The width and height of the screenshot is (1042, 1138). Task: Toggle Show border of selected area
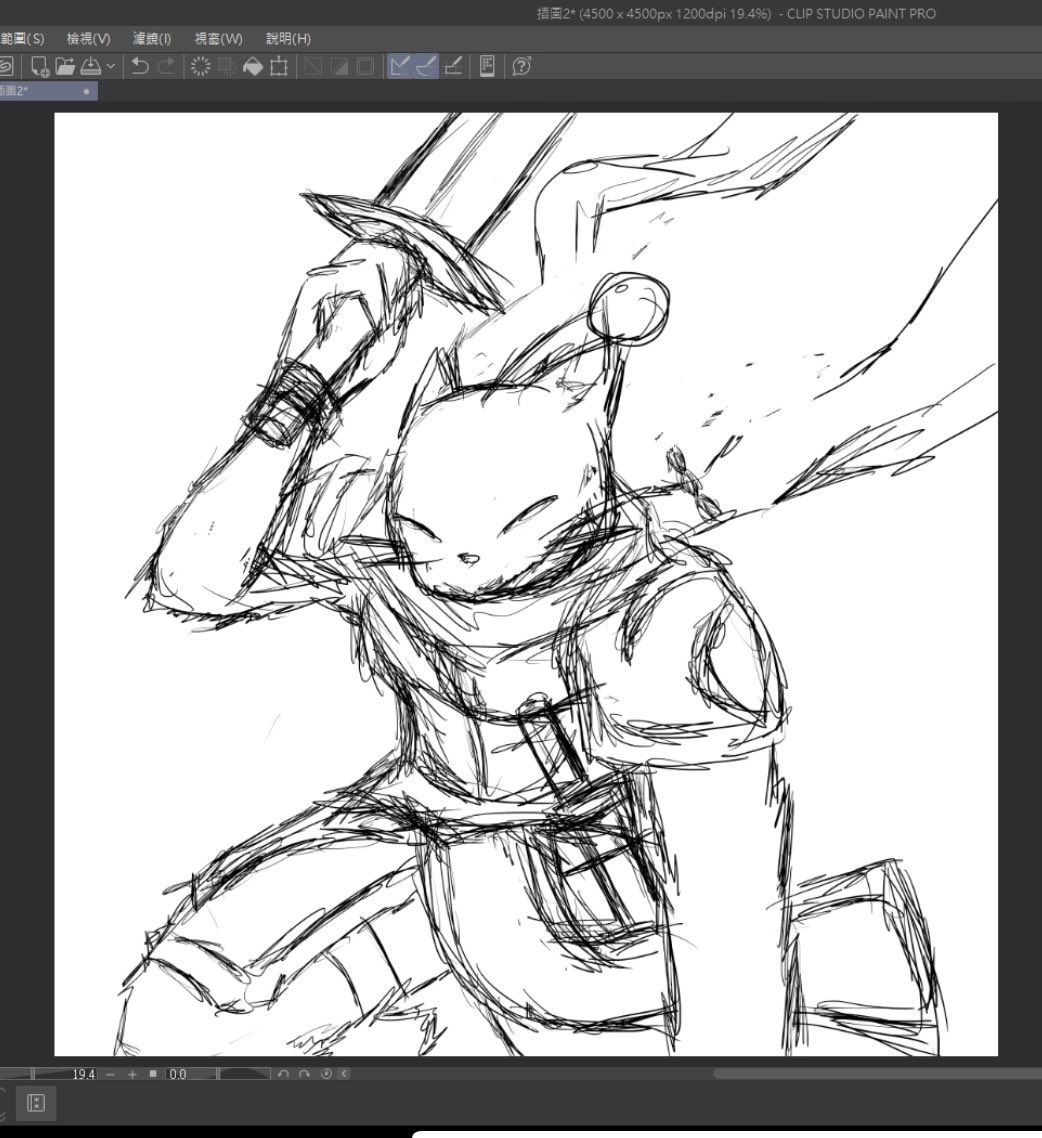pos(366,67)
